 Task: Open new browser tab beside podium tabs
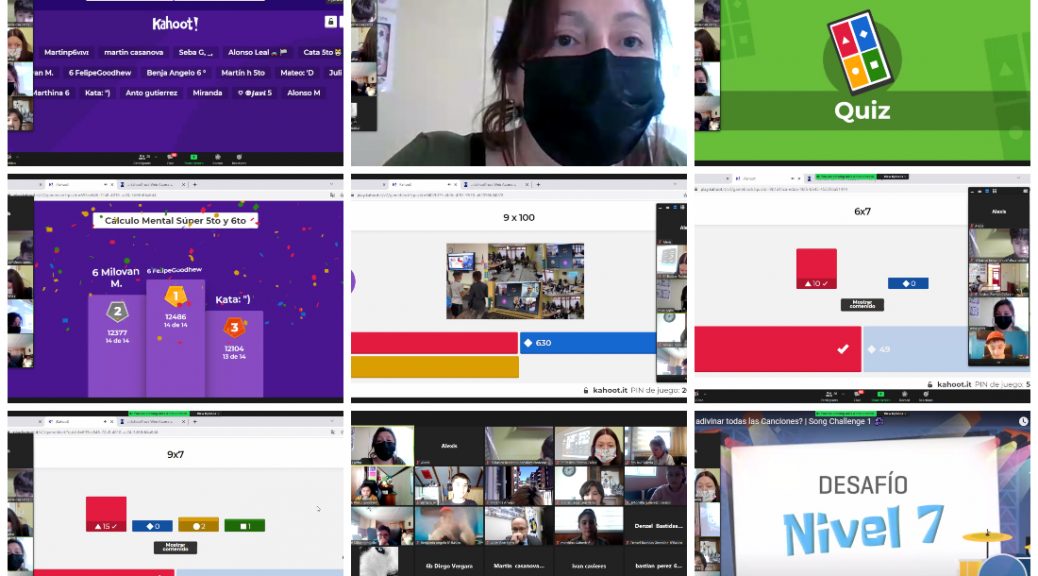194,184
